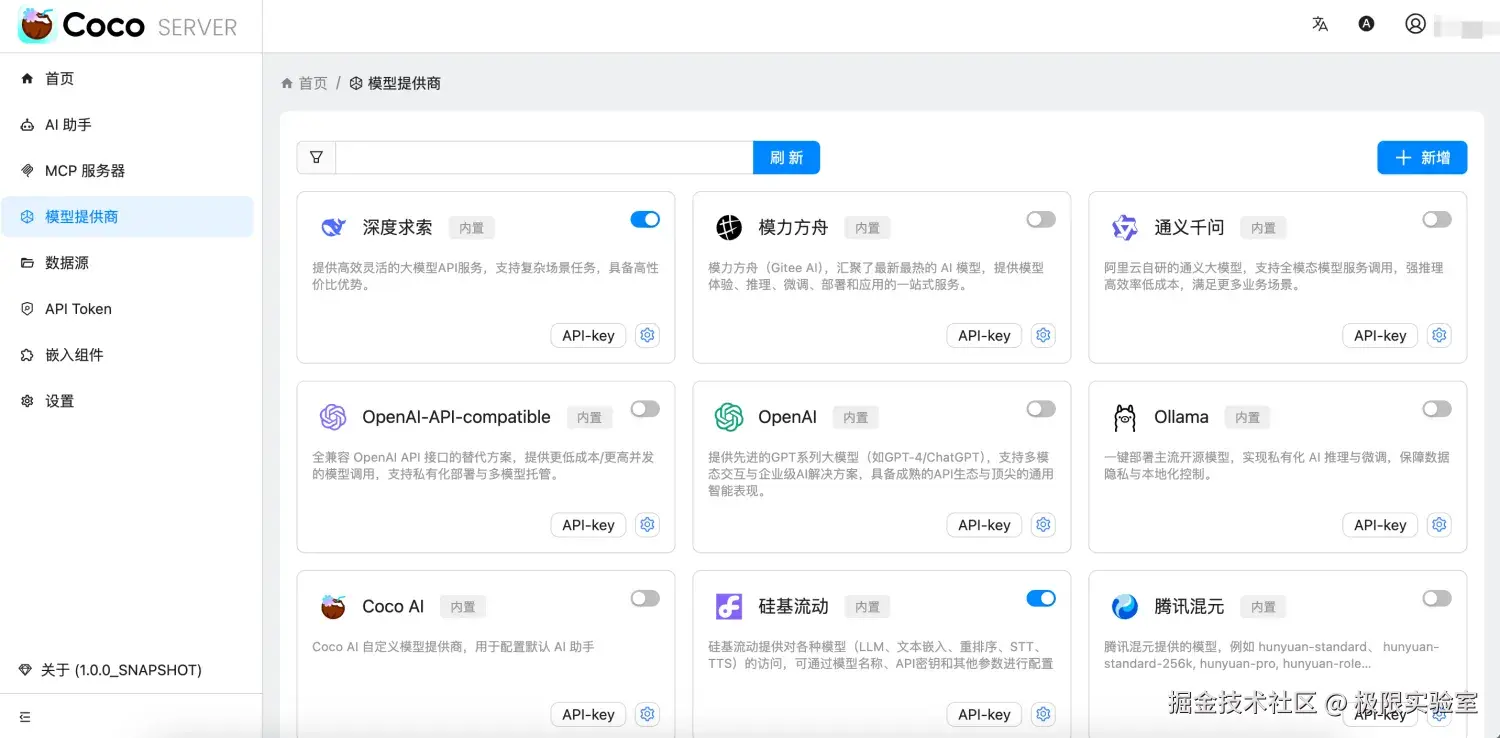Image resolution: width=1500 pixels, height=738 pixels.
Task: Click the purple OpenAI-API-compatible logo
Action: click(x=333, y=417)
